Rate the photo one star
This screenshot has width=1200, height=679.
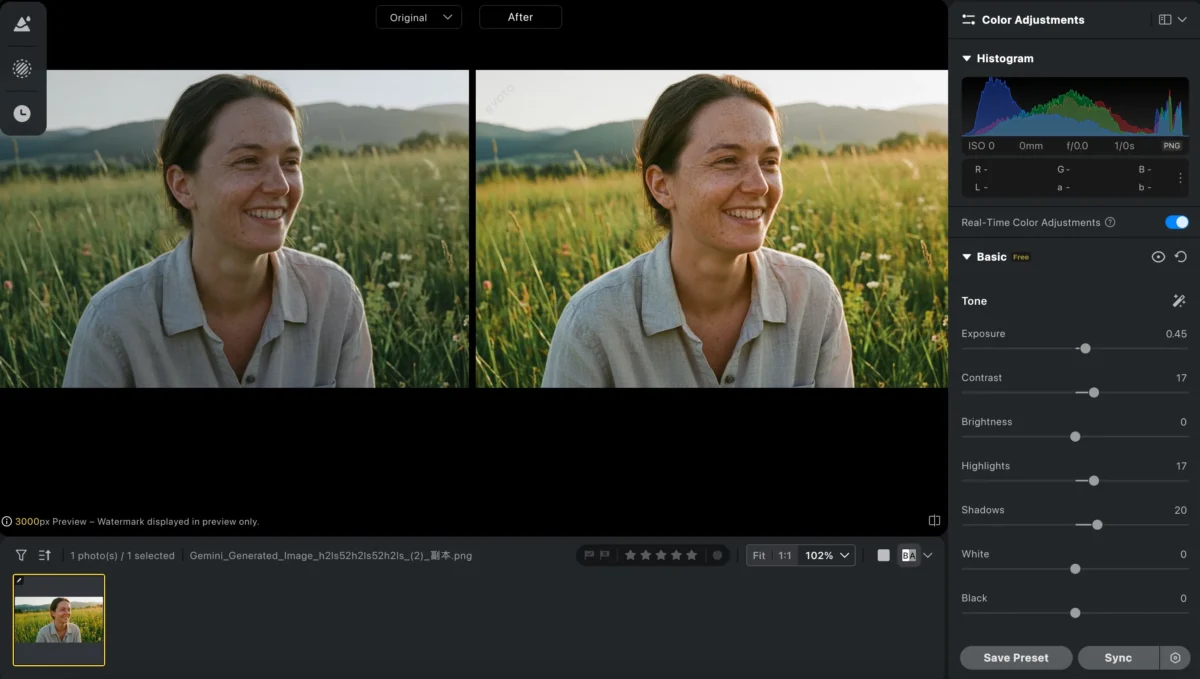coord(630,555)
